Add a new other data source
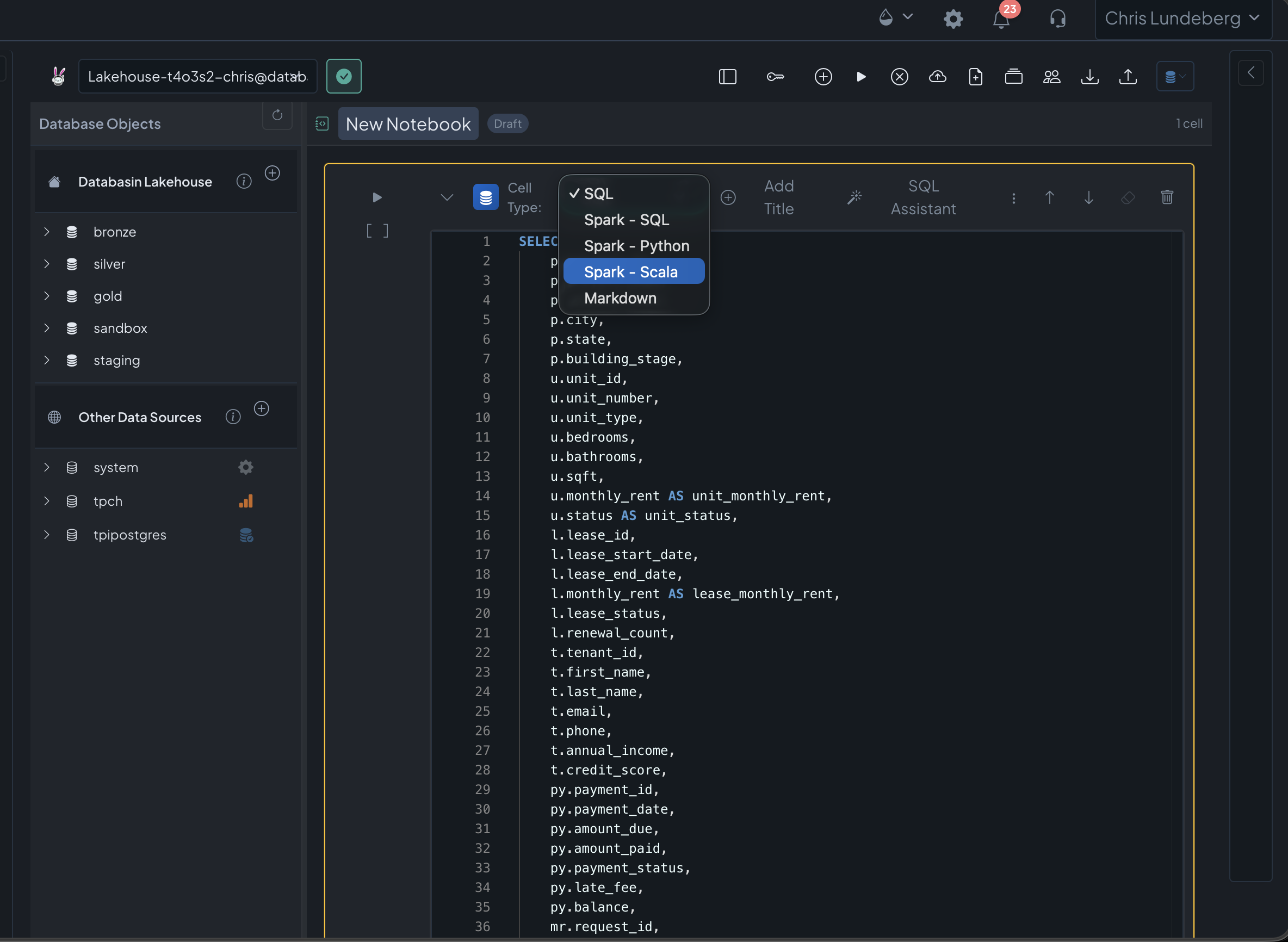The height and width of the screenshot is (942, 1288). click(x=262, y=408)
